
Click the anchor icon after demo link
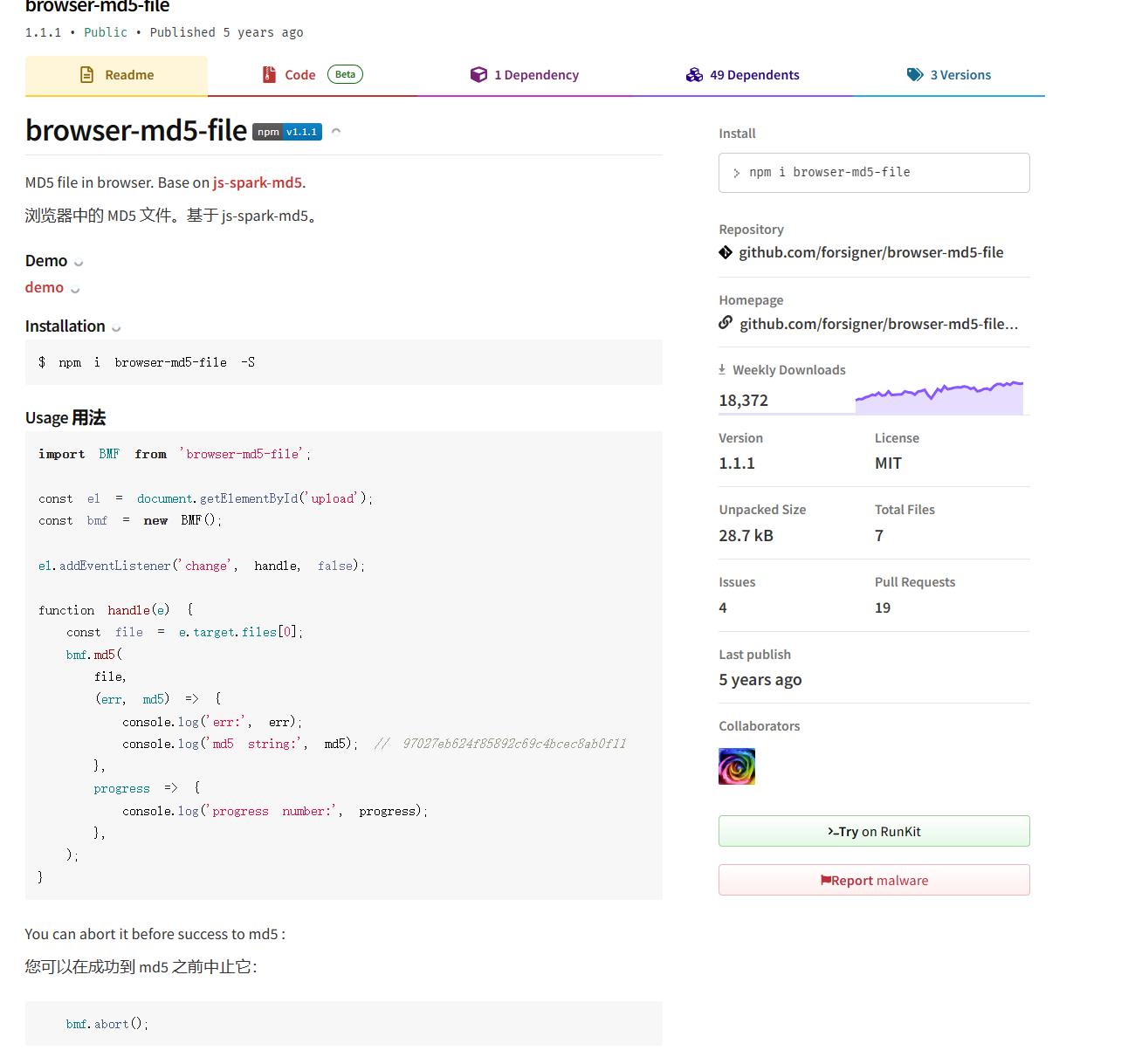point(75,289)
